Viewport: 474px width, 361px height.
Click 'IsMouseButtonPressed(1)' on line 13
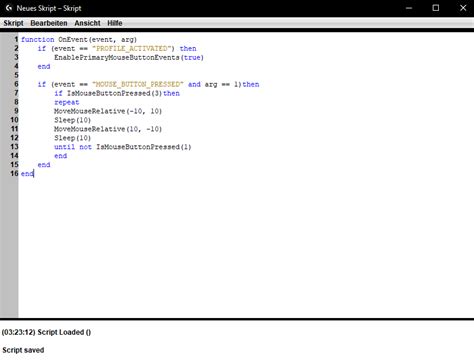coord(144,147)
